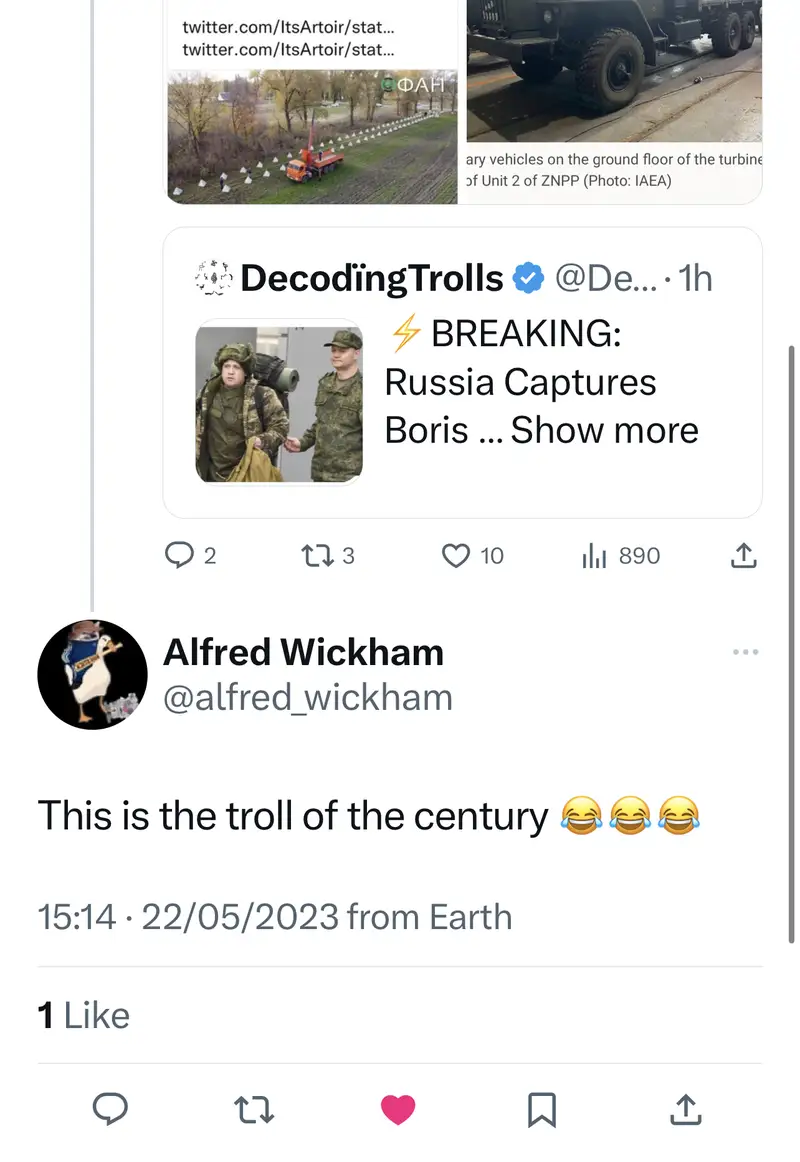Click the page scrollbar on right edge

[790, 640]
